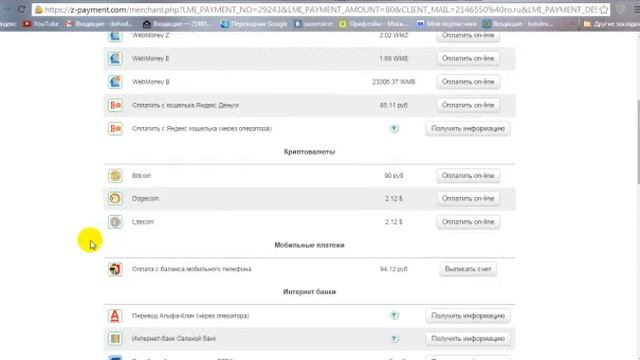This screenshot has width=640, height=360.
Task: Click the WebMoney E payment icon
Action: (115, 58)
